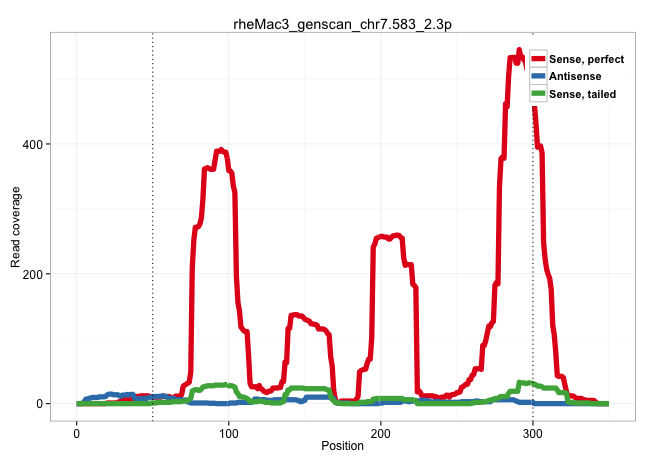Viewport: 650px width, 460px height.
Task: Click the green Sense, tailed legend swatch
Action: (538, 94)
